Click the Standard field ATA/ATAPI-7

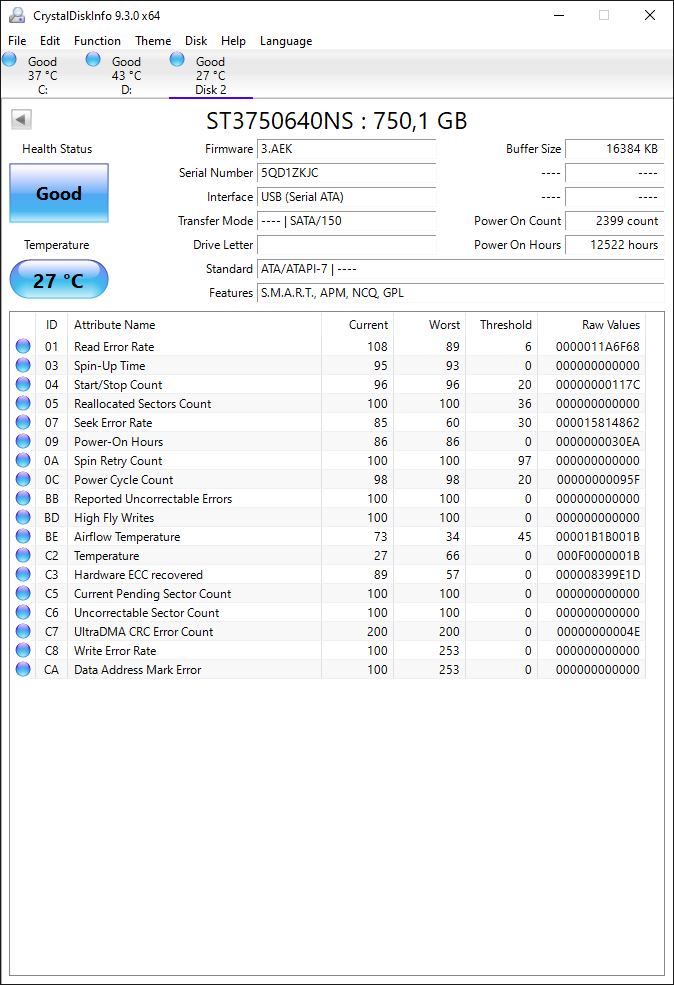[460, 269]
